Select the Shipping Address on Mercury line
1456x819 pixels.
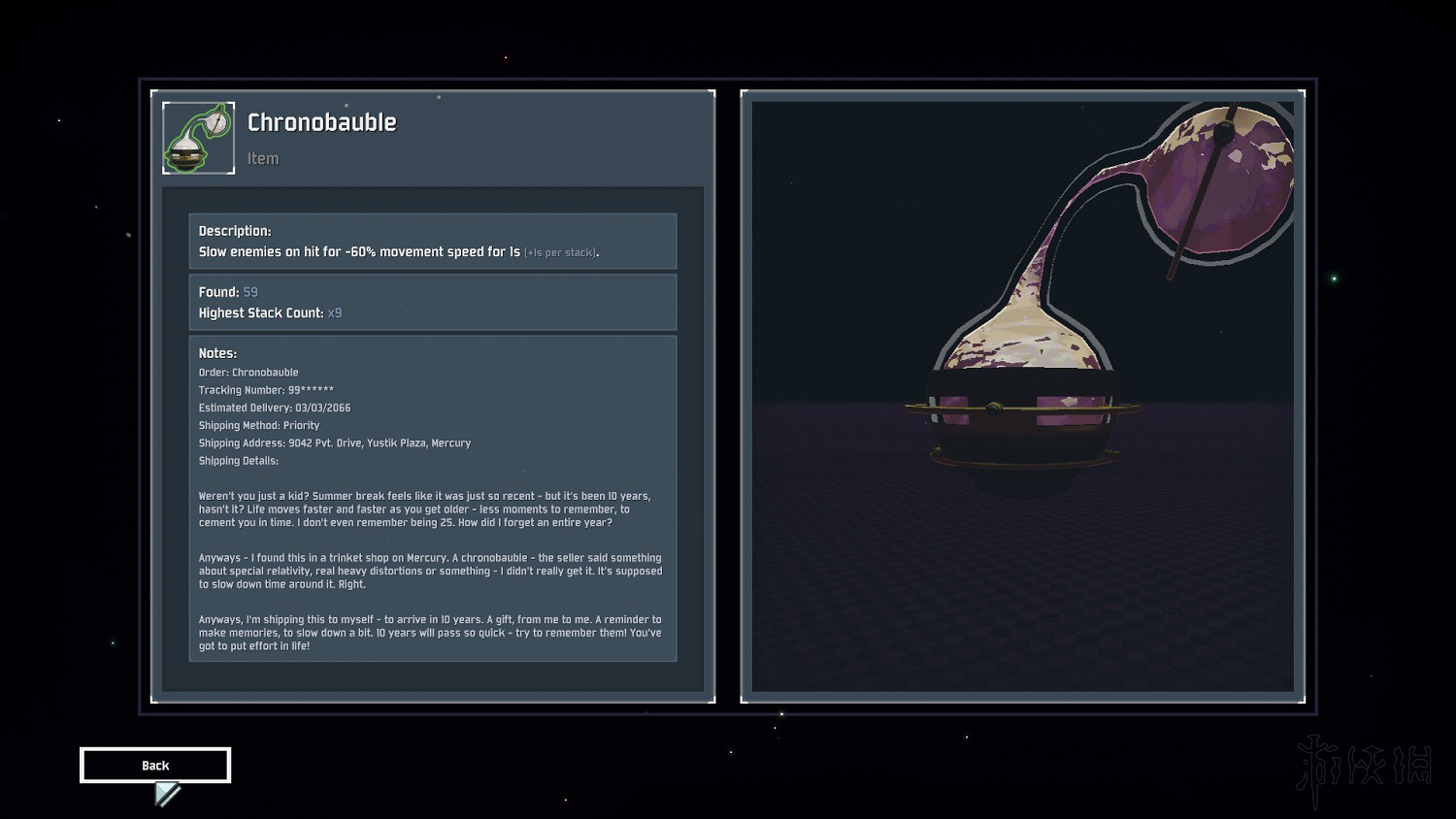pos(335,443)
